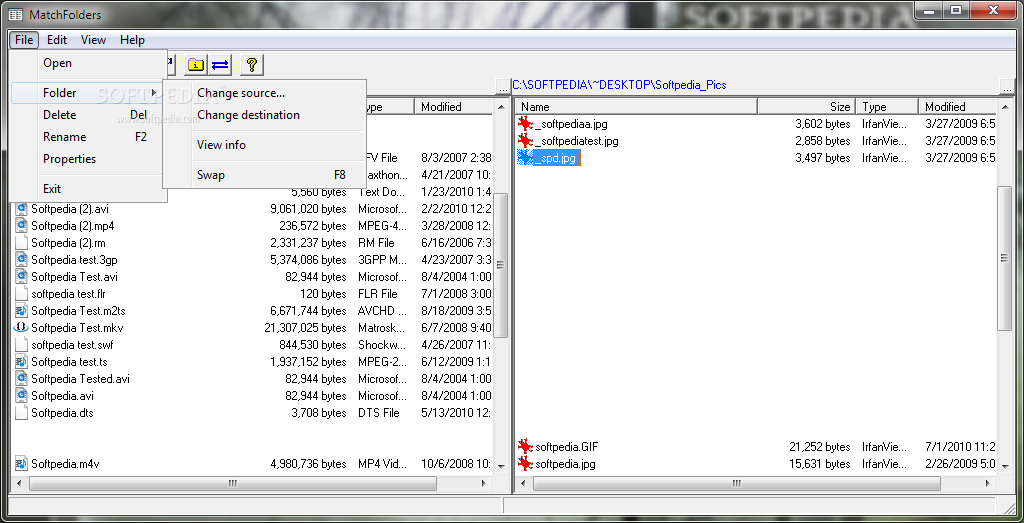Click the icon of Softpedia test.ts

21,362
